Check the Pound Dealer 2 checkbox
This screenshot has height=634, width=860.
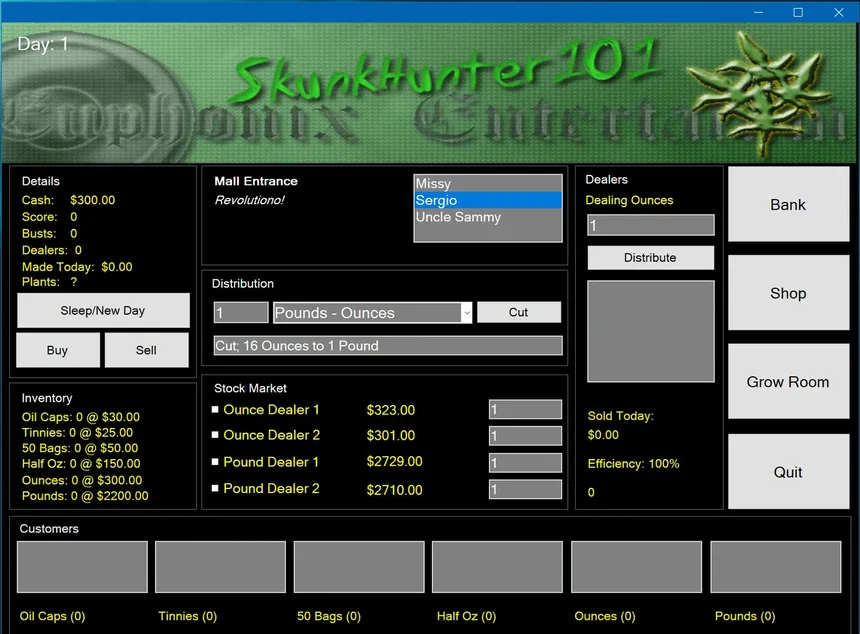pyautogui.click(x=215, y=488)
